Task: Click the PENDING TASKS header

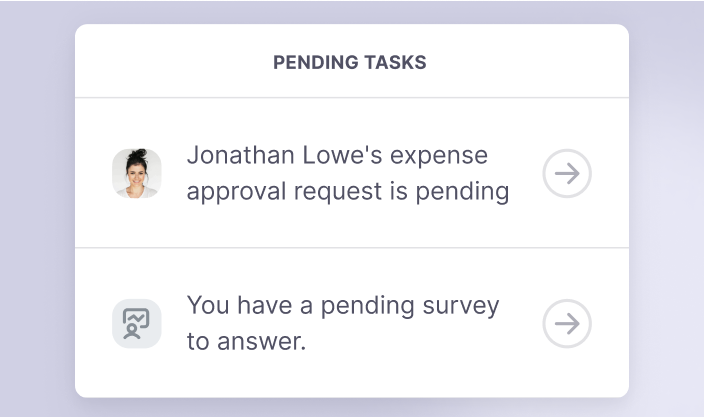Action: pyautogui.click(x=350, y=63)
